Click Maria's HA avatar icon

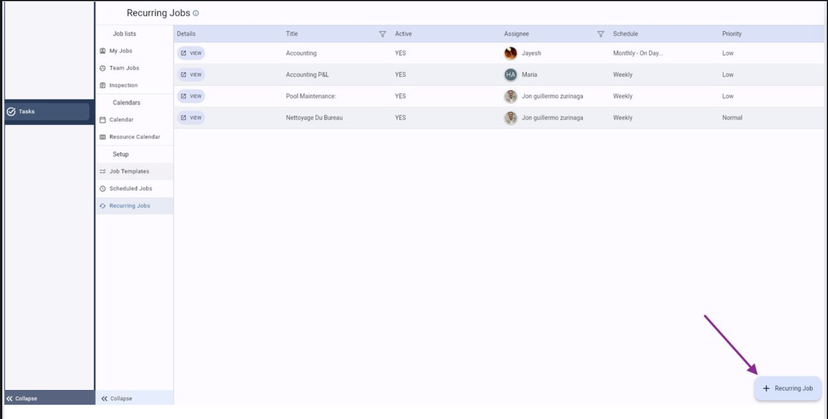511,75
